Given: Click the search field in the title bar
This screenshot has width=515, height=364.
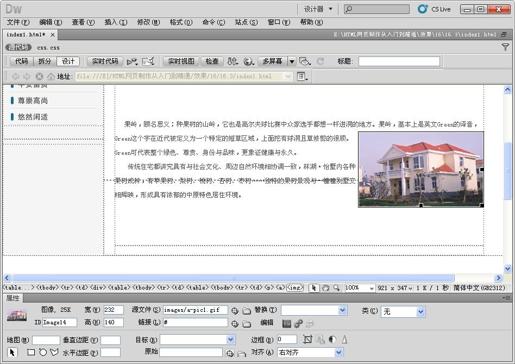Looking at the screenshot, I should click(x=377, y=9).
